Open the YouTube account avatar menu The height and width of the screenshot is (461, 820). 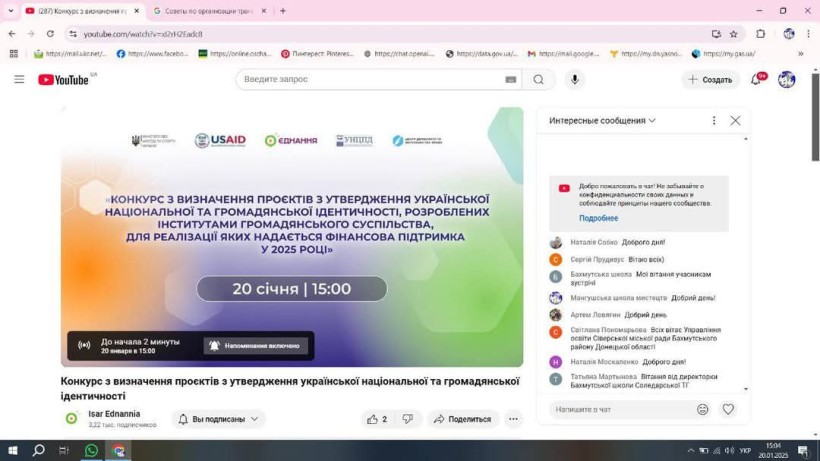coord(786,79)
